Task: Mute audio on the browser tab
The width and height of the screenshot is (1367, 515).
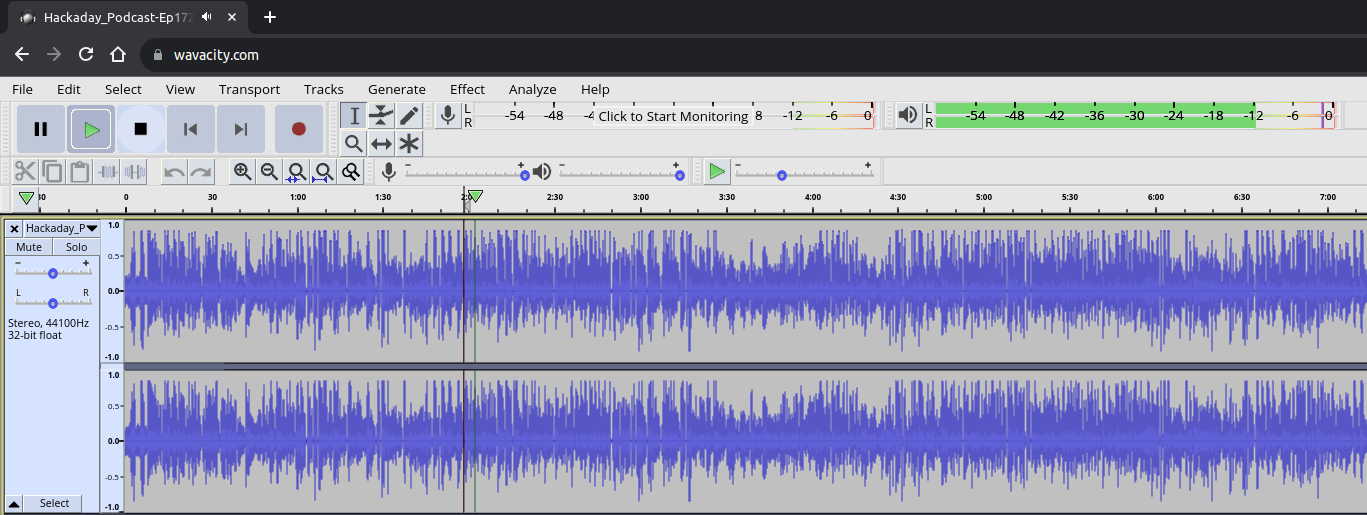Action: click(206, 17)
